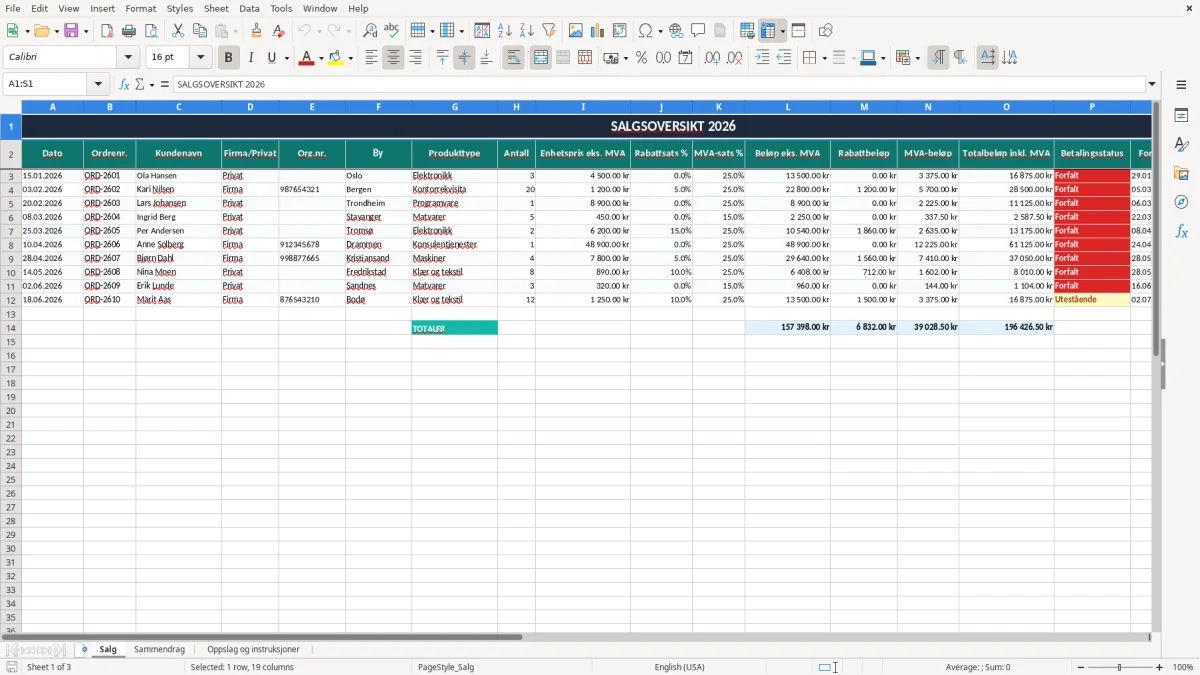The image size is (1200, 675).
Task: Insert a chart
Action: (x=598, y=31)
